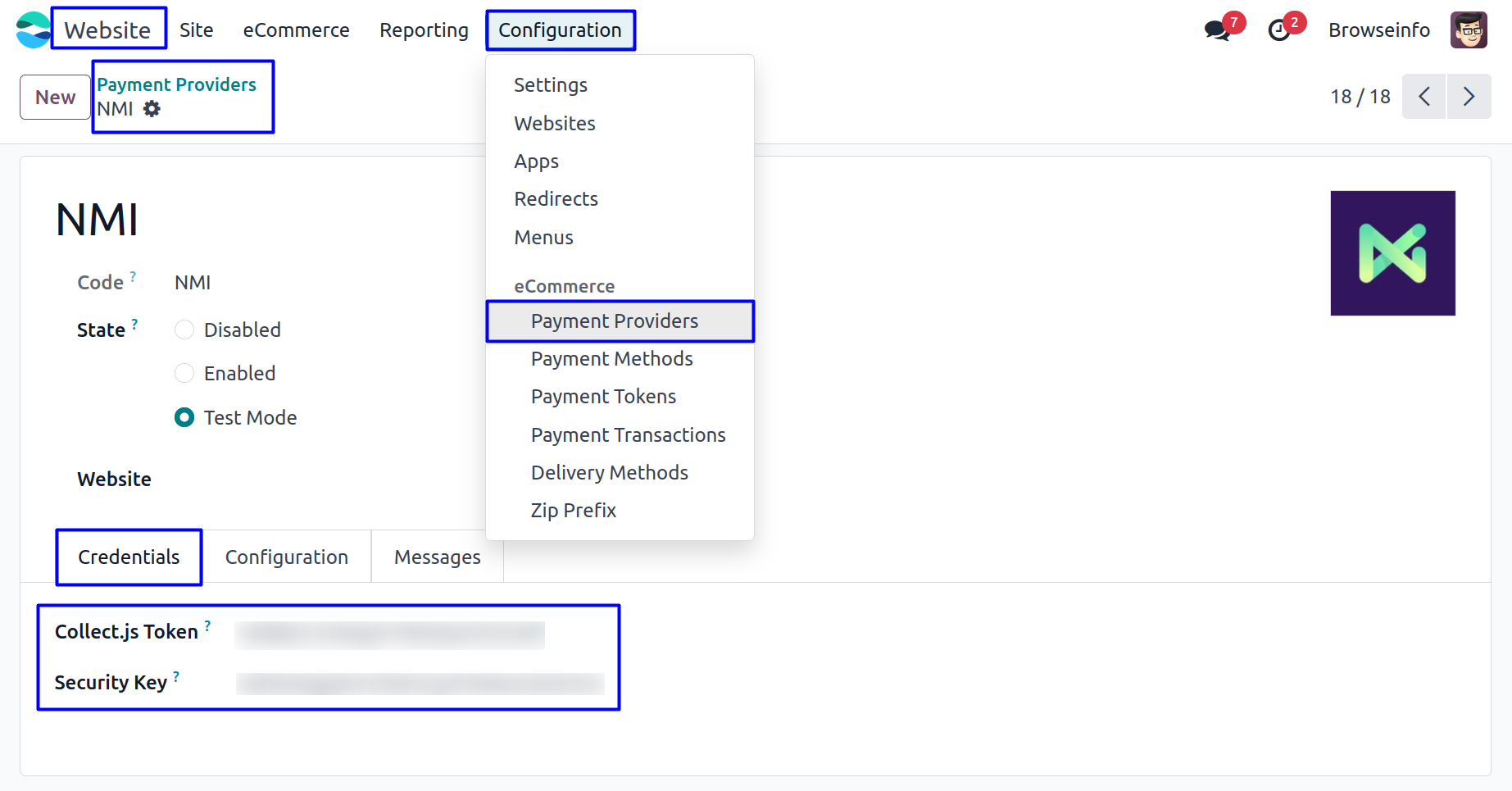Viewport: 1512px width, 791px height.
Task: Select the Enabled state option
Action: (x=184, y=374)
